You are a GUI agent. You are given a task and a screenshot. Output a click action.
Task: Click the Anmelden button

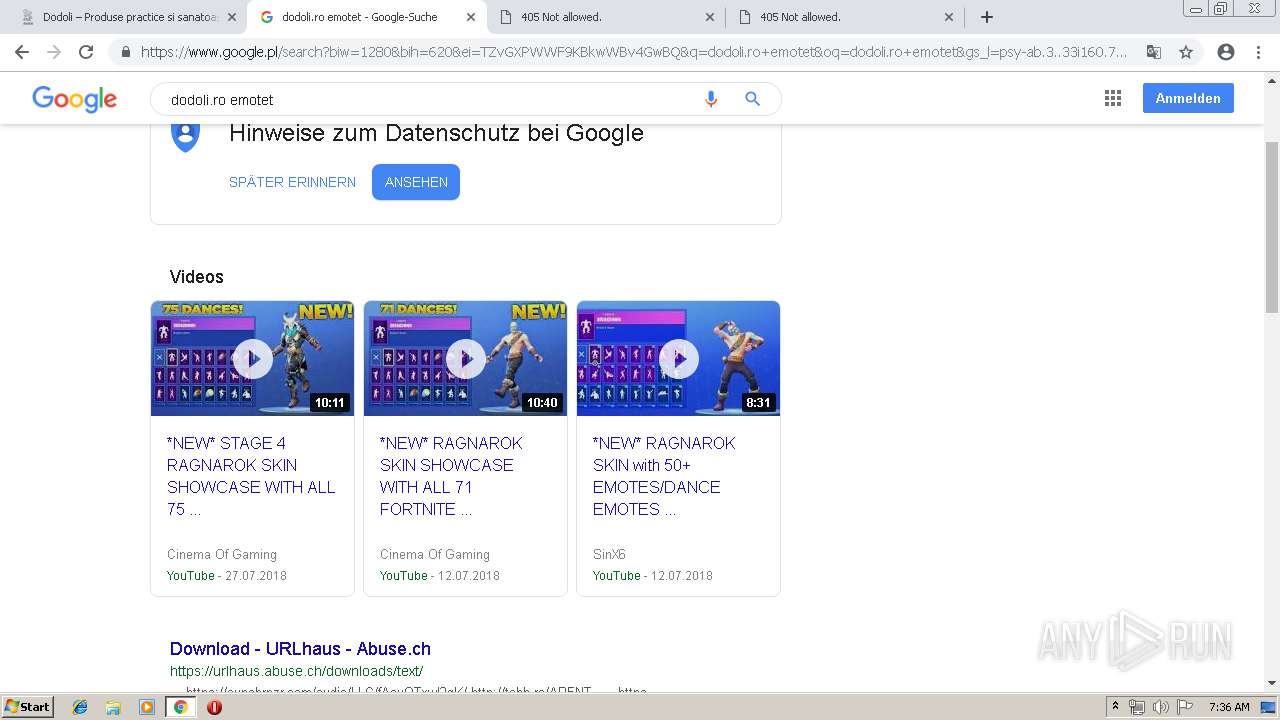point(1188,98)
